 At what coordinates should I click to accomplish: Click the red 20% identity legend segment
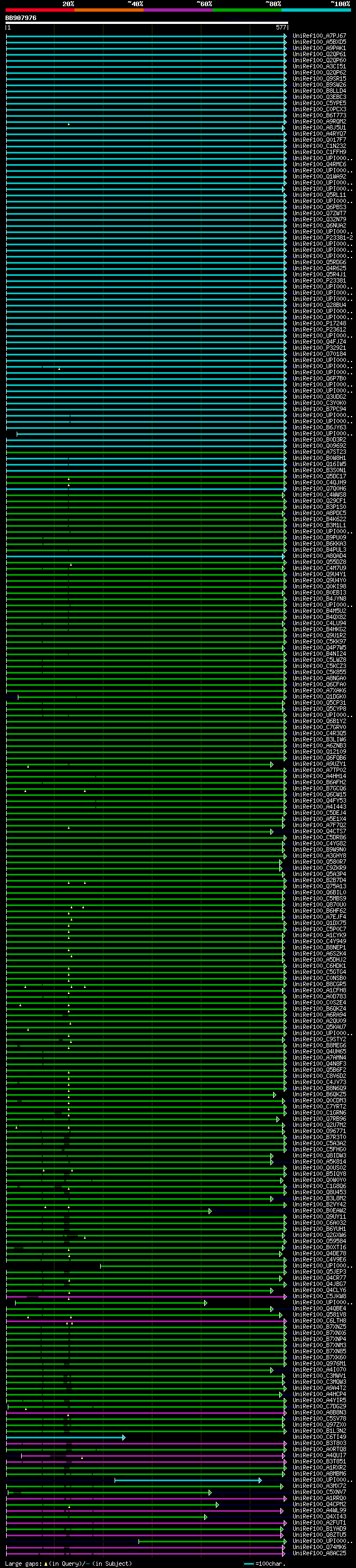tap(39, 10)
